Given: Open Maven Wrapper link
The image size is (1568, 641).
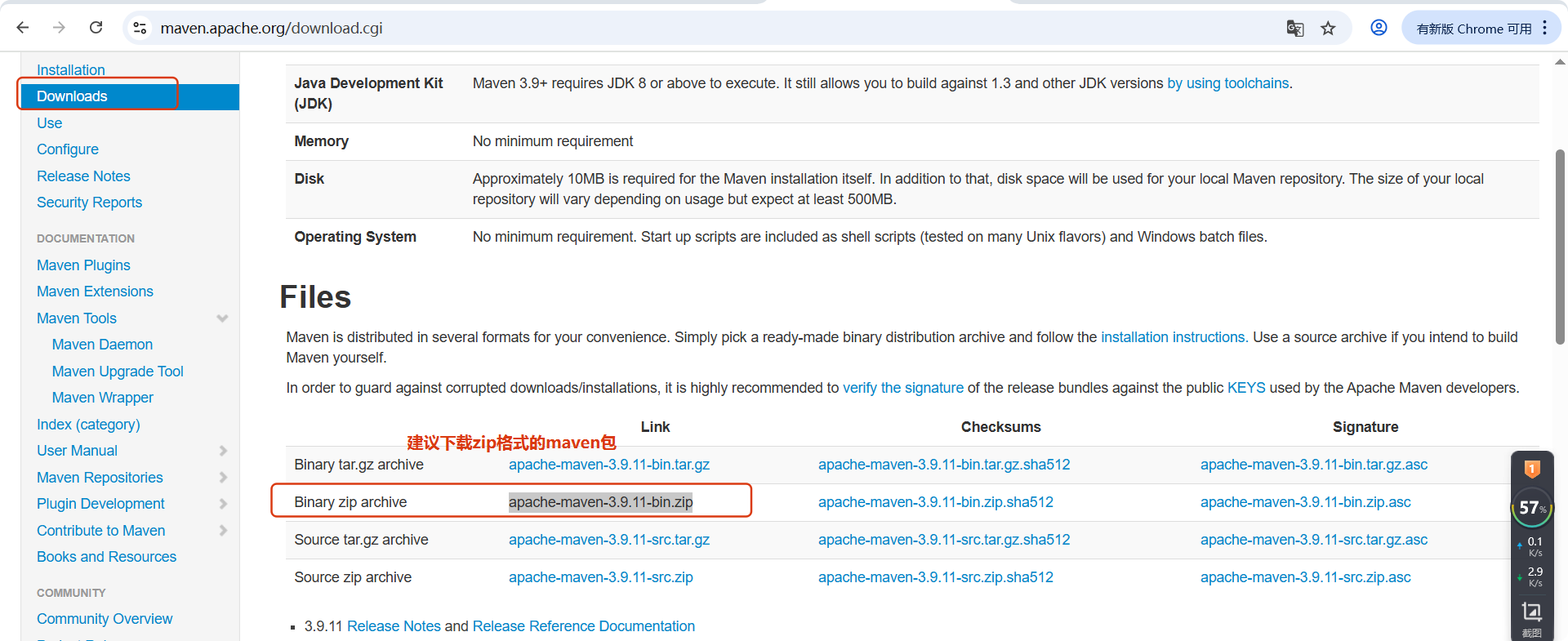Looking at the screenshot, I should tap(103, 398).
